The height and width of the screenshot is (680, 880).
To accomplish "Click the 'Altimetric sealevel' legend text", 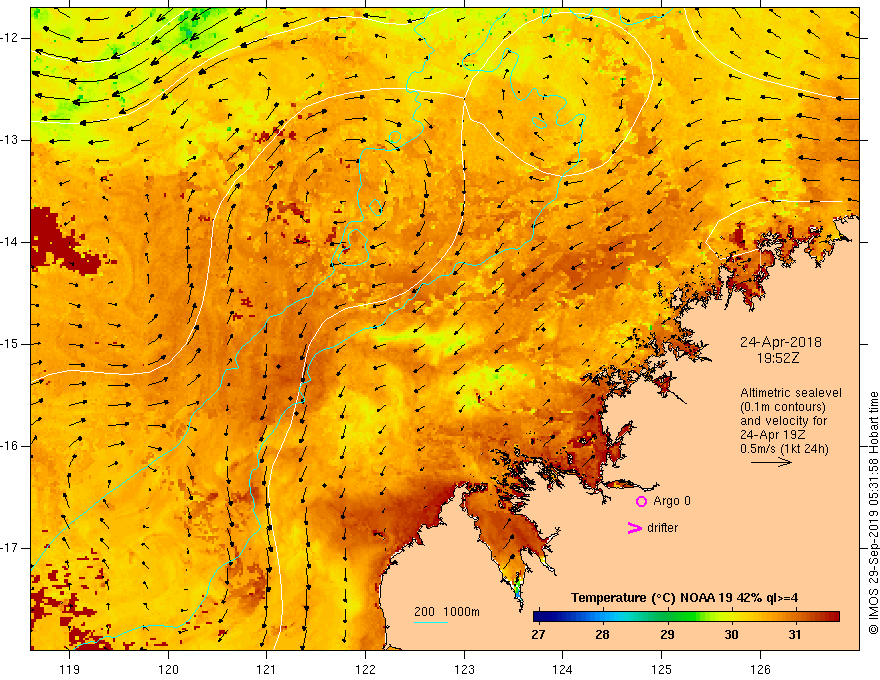I will [791, 393].
